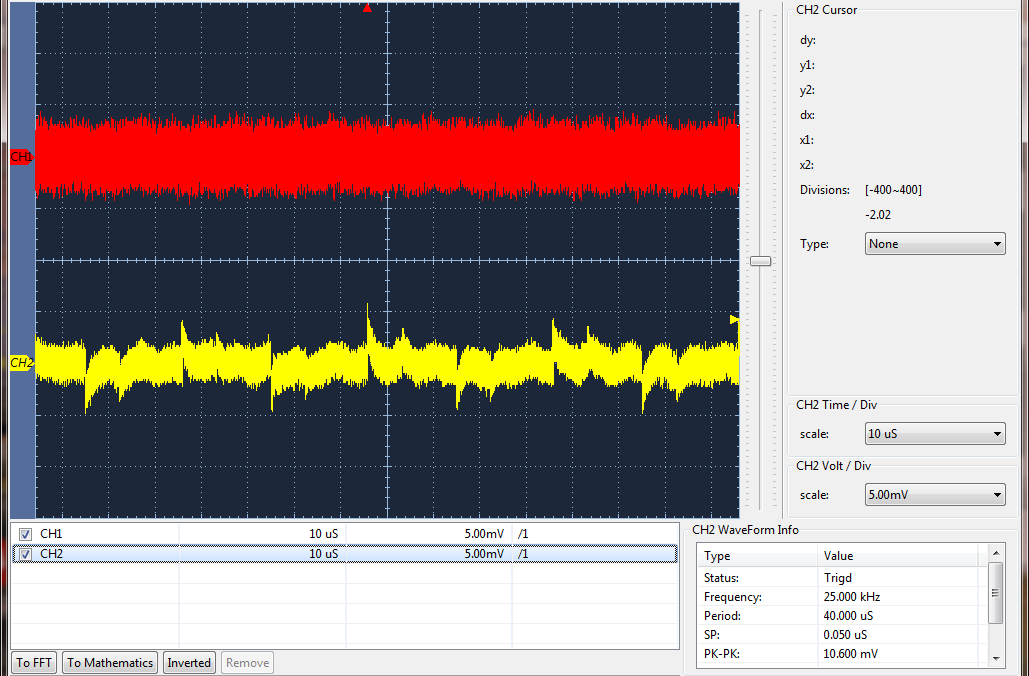Click the 10.600 mV PK-PK value
The height and width of the screenshot is (676, 1029).
pyautogui.click(x=850, y=654)
